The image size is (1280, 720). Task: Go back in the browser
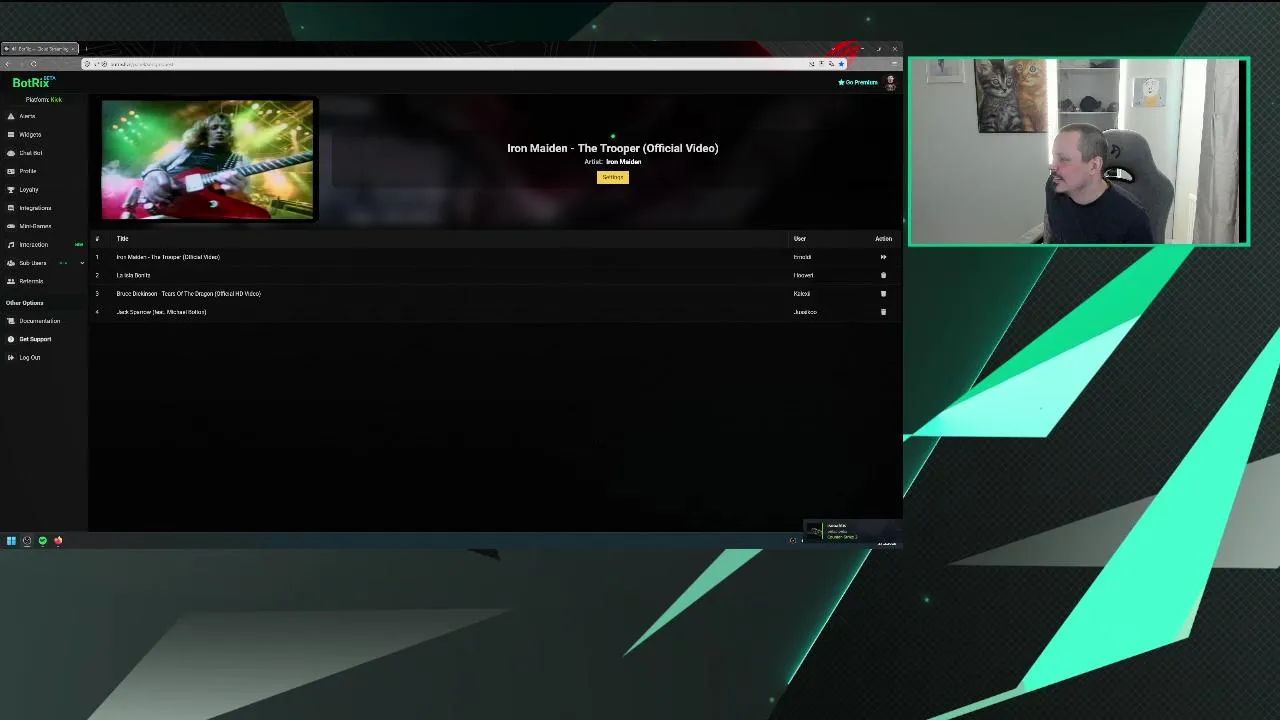pyautogui.click(x=7, y=64)
